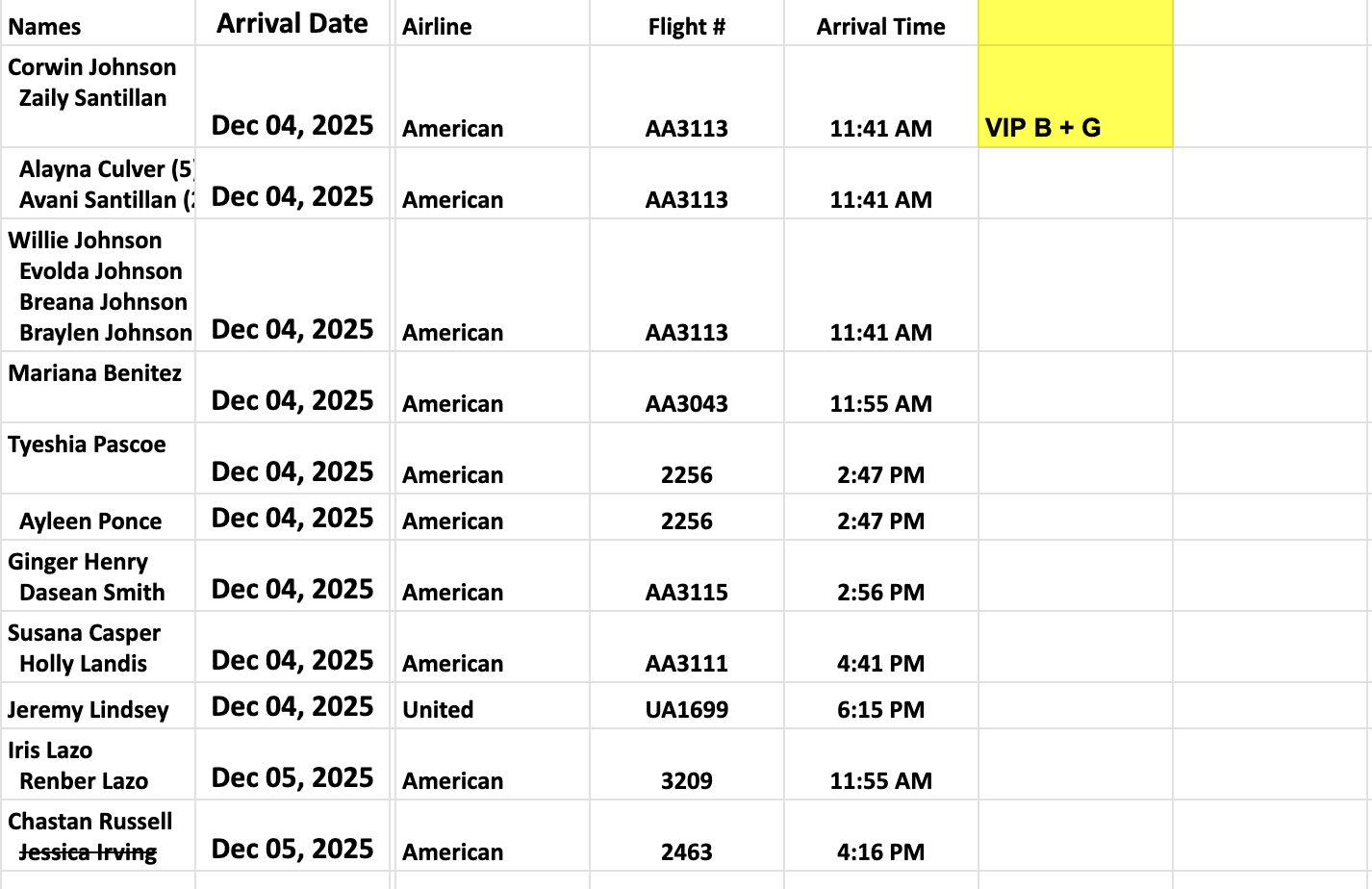Select the Arrival Time header cell
This screenshot has width=1372, height=889.
tap(881, 23)
